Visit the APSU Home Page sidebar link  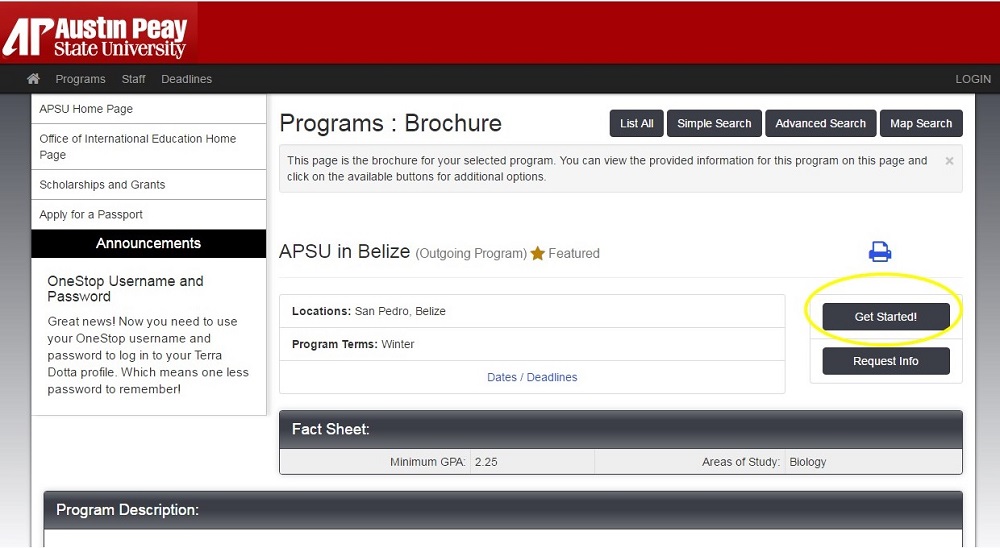click(86, 109)
